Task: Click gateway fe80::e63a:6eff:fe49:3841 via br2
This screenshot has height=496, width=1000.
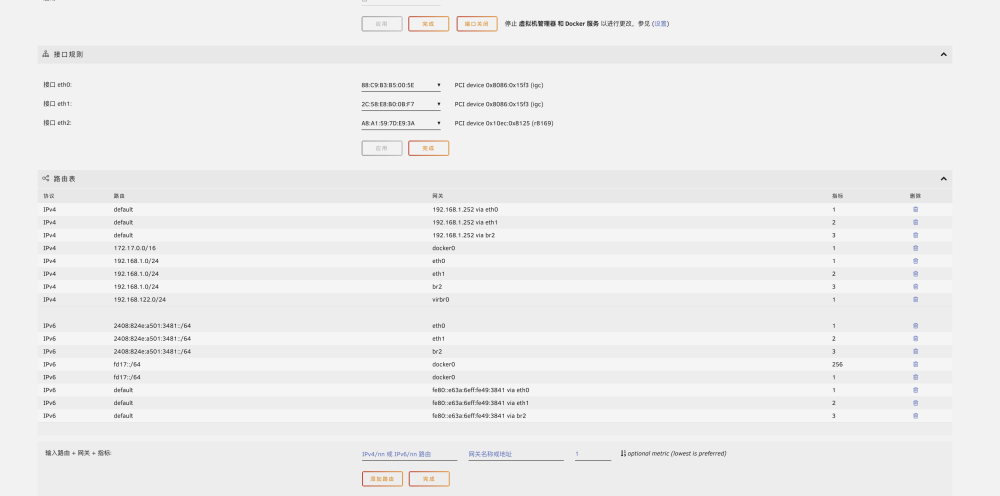Action: (479, 416)
